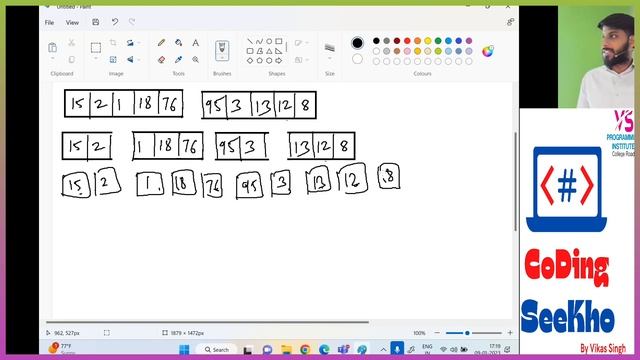Click the Save icon in title bar
Image resolution: width=640 pixels, height=360 pixels.
pos(96,22)
